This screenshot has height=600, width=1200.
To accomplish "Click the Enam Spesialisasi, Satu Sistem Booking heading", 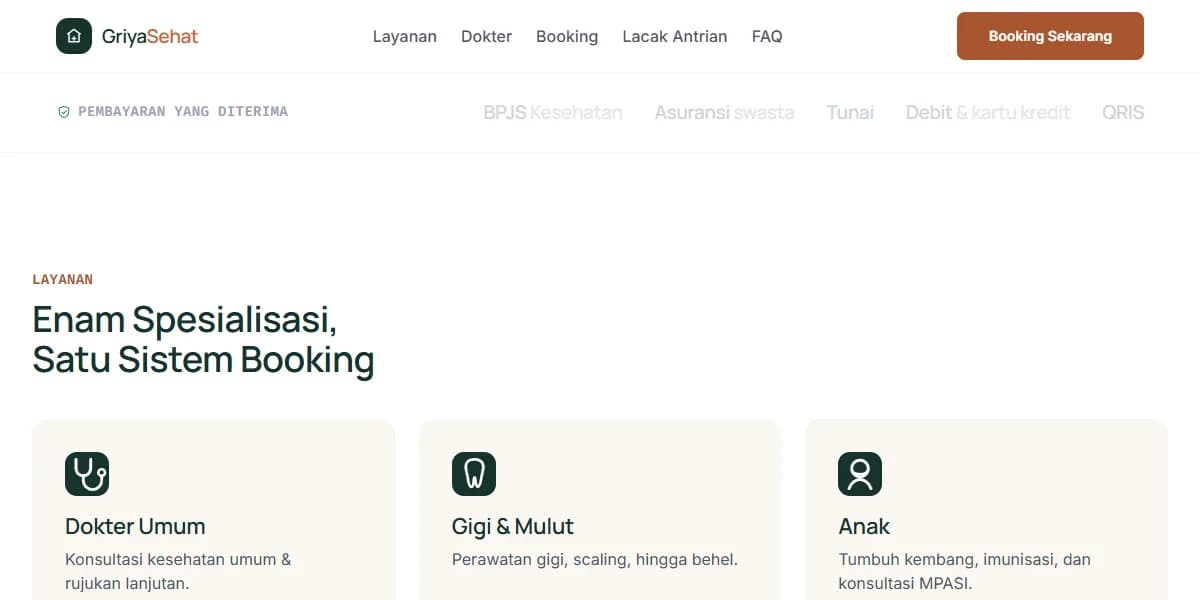I will [204, 340].
